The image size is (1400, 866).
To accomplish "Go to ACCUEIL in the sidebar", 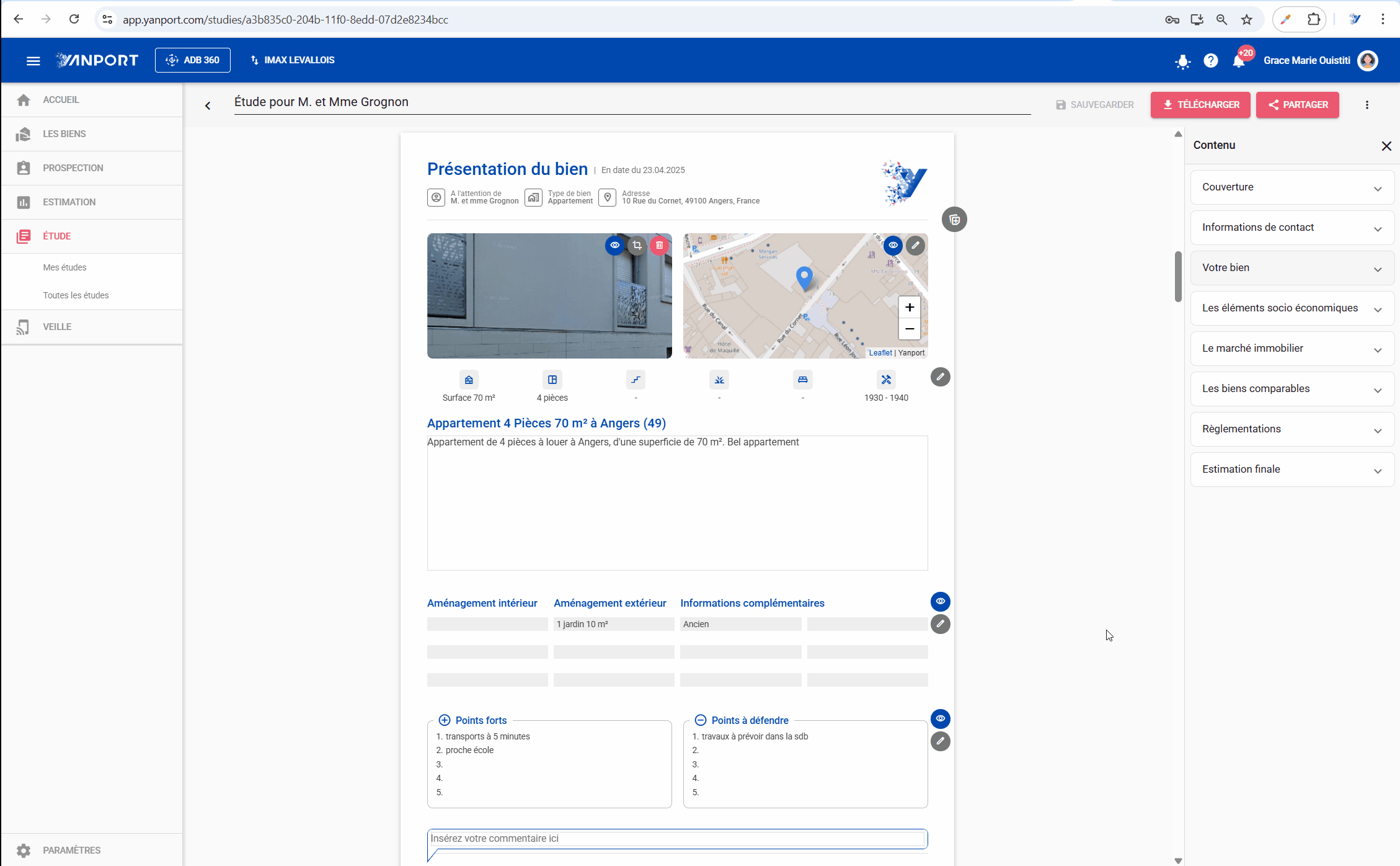I will pyautogui.click(x=92, y=100).
